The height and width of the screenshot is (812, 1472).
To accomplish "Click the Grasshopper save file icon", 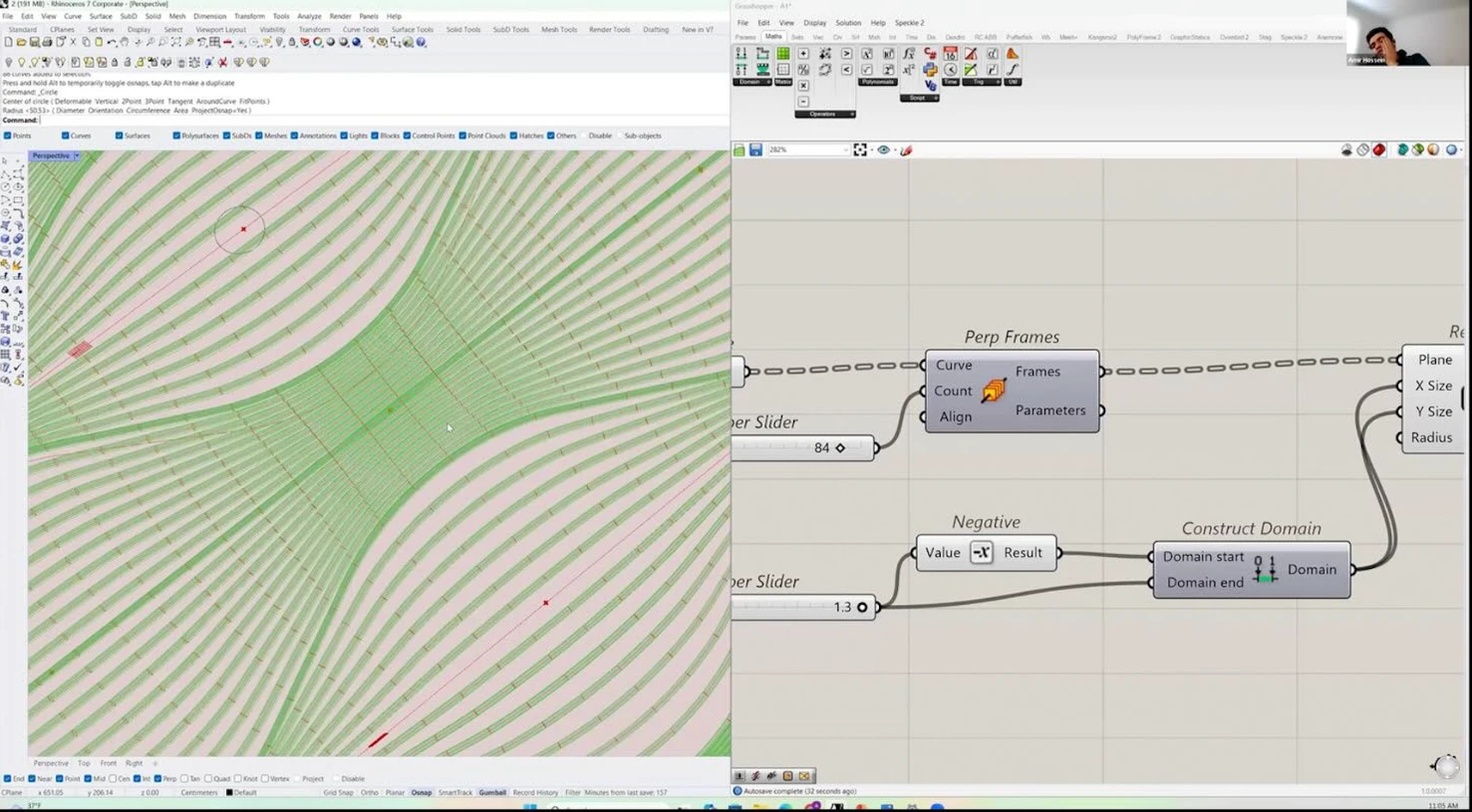I will point(755,149).
